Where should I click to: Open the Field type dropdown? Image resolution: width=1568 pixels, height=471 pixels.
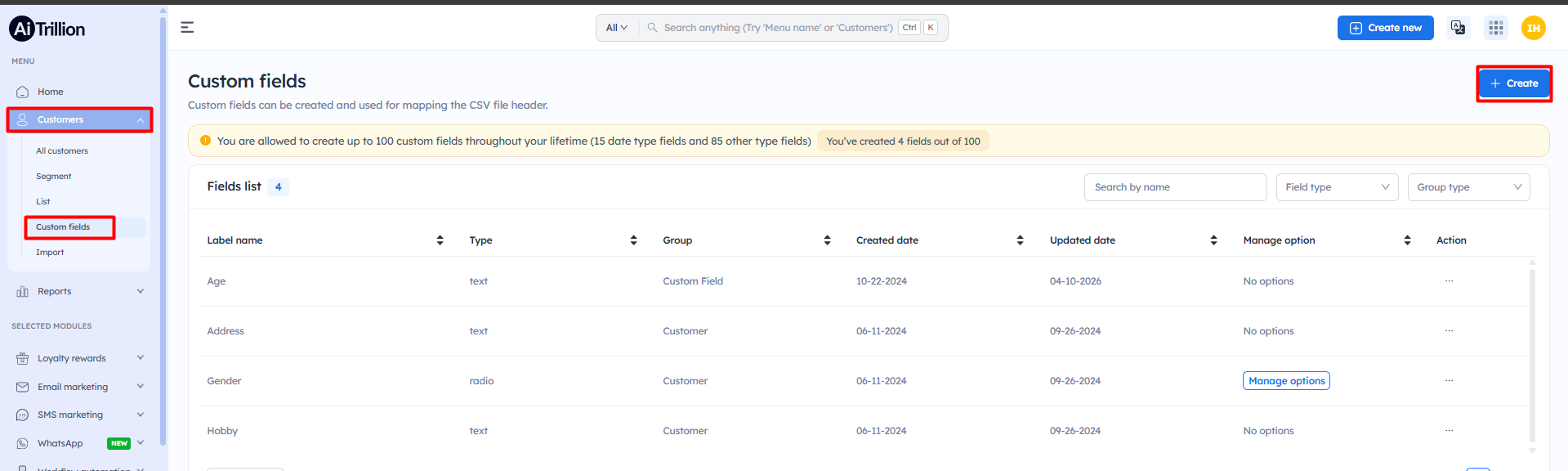pyautogui.click(x=1337, y=187)
